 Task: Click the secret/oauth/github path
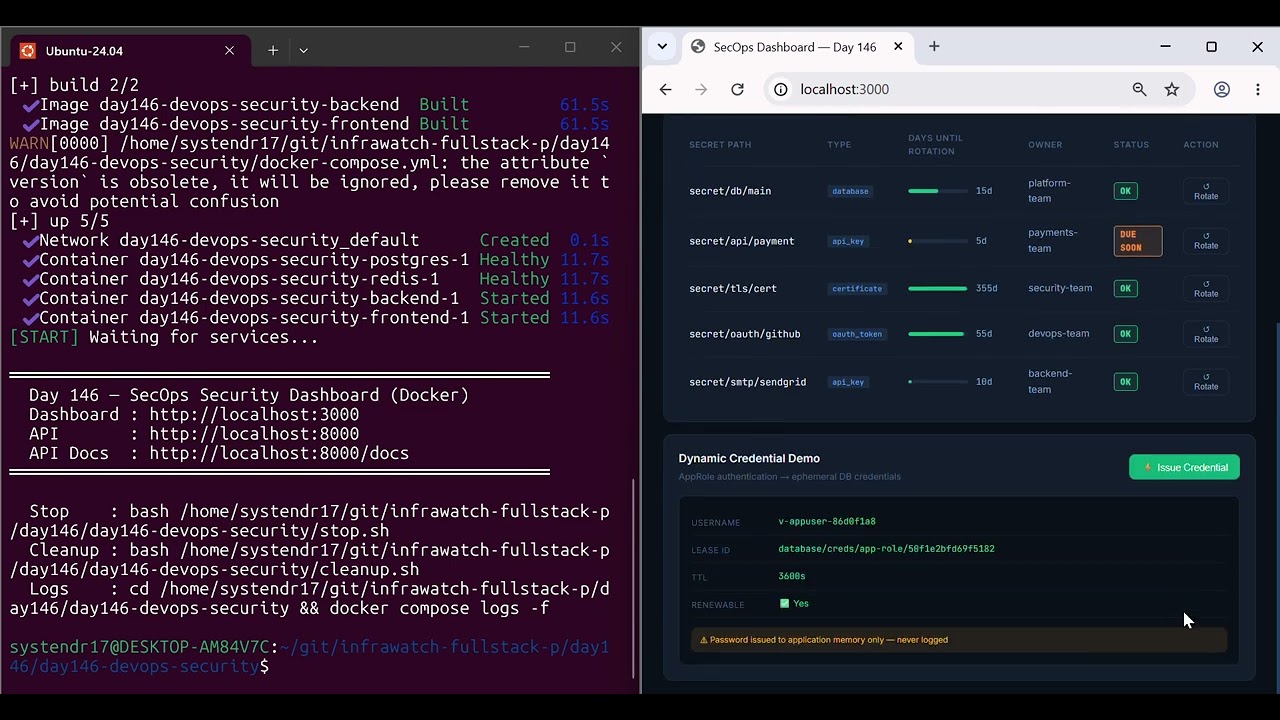[x=744, y=334]
